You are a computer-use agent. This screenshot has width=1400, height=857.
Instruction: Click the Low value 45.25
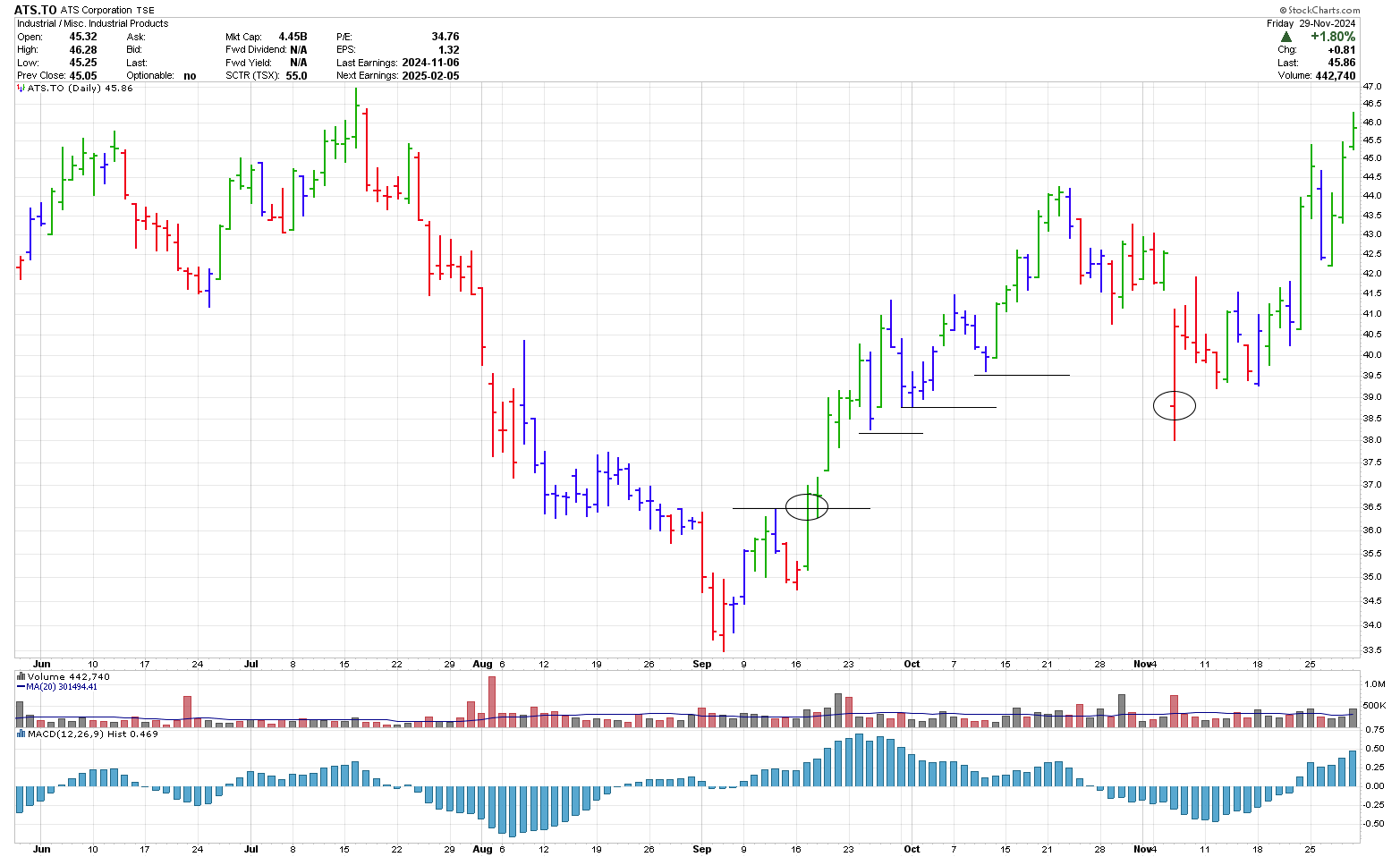(83, 63)
